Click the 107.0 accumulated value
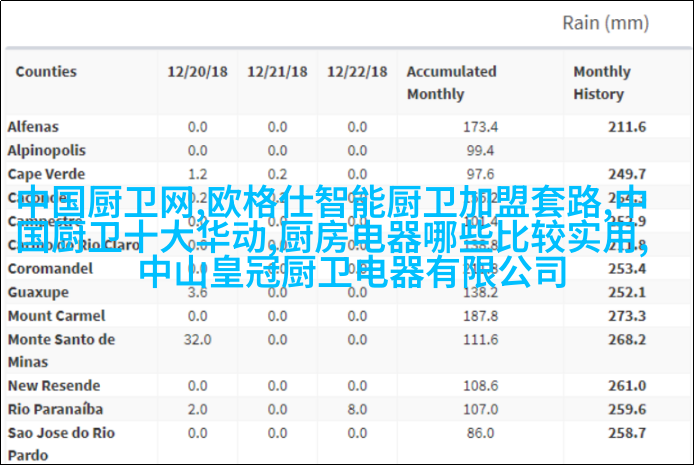This screenshot has height=466, width=695. click(x=480, y=409)
